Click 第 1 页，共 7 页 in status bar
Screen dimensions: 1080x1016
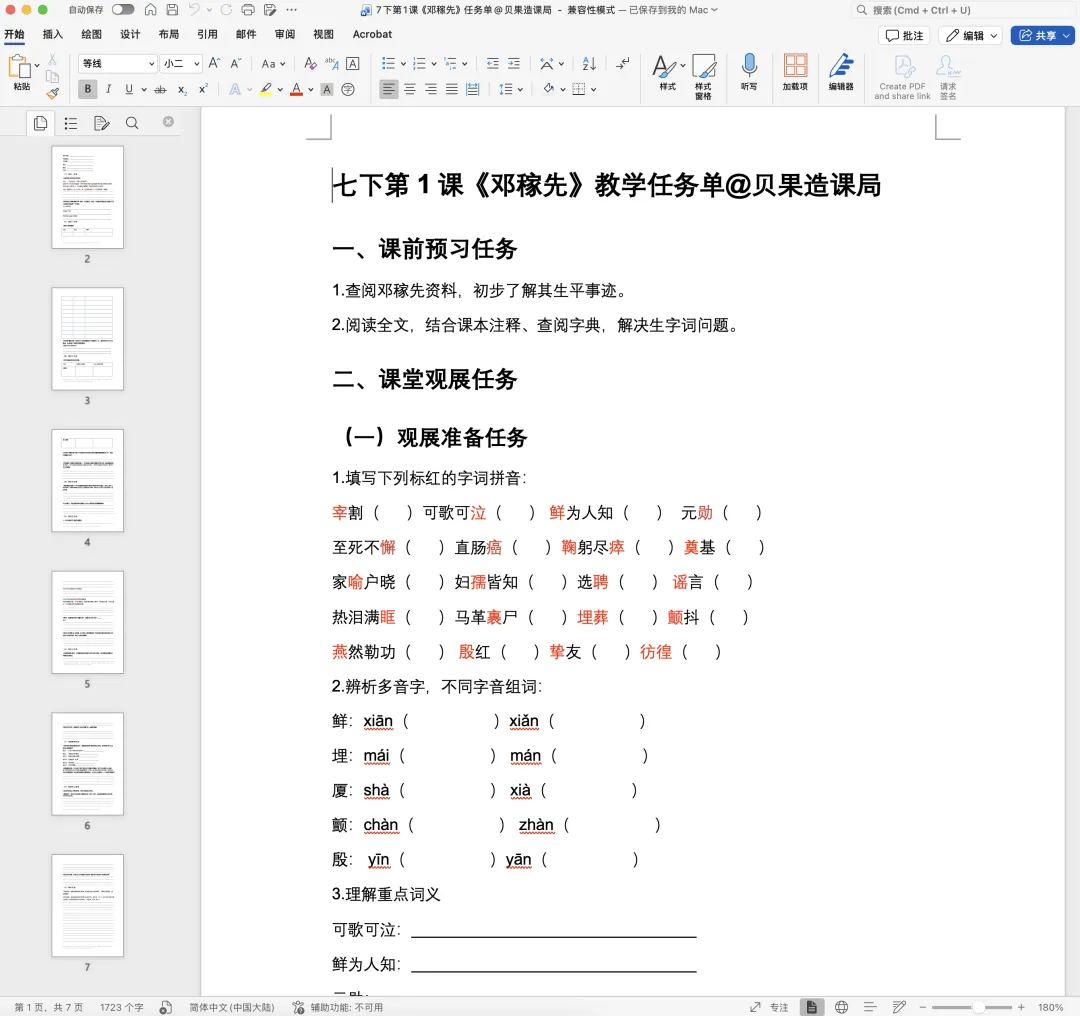click(x=48, y=1007)
